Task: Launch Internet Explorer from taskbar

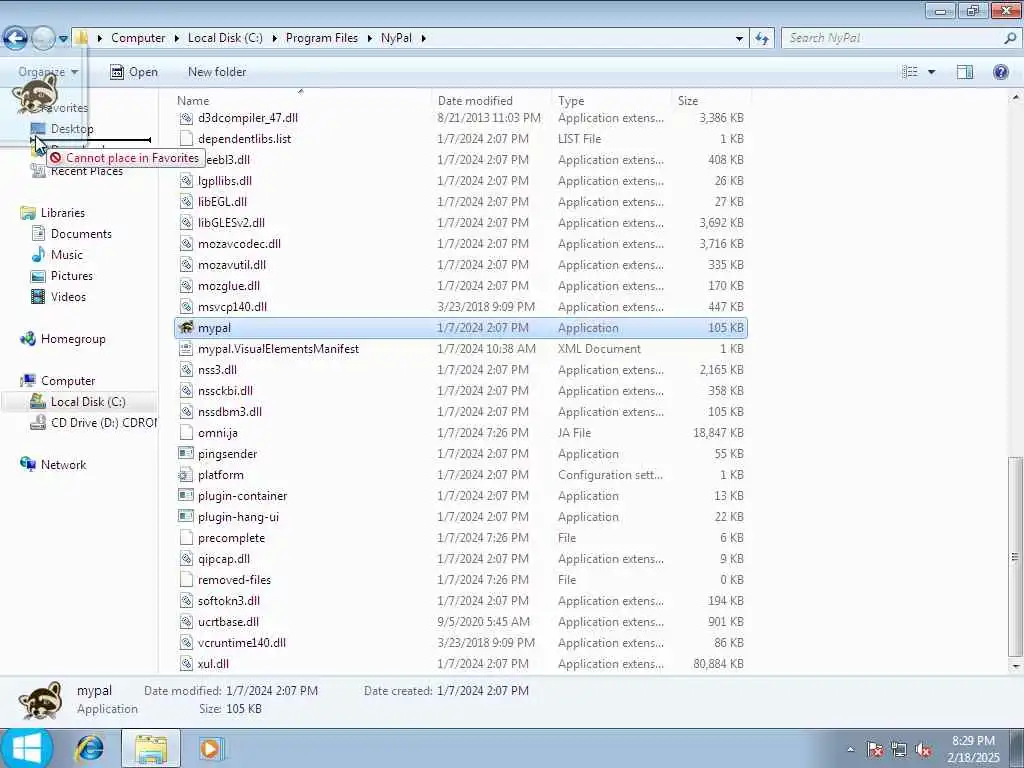Action: (x=89, y=748)
